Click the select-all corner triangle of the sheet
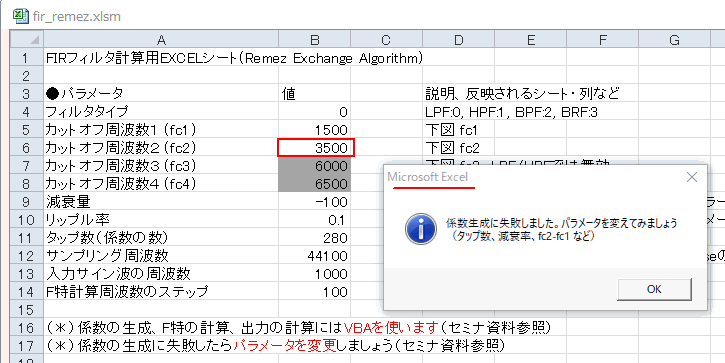 point(27,40)
